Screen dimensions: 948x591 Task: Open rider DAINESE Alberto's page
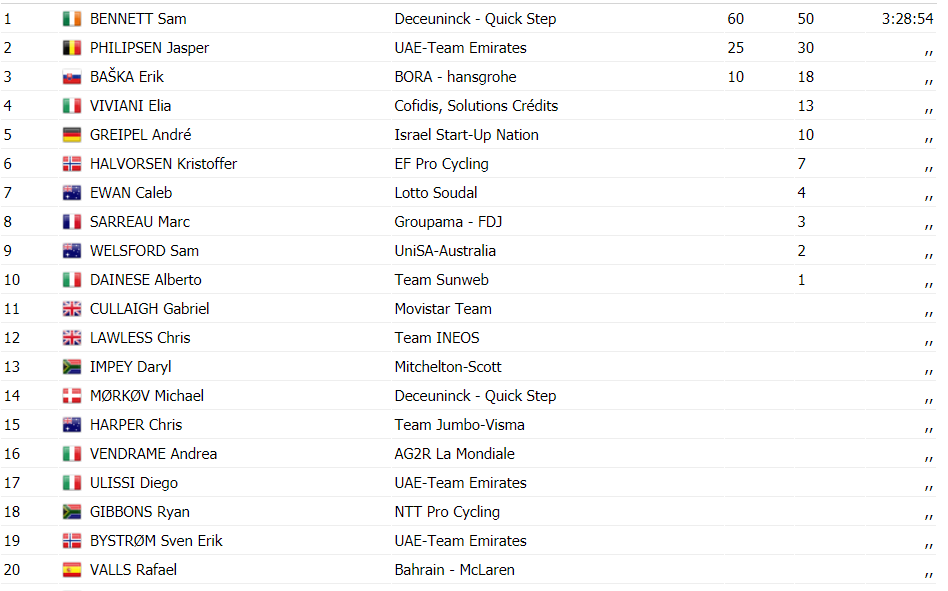(146, 280)
